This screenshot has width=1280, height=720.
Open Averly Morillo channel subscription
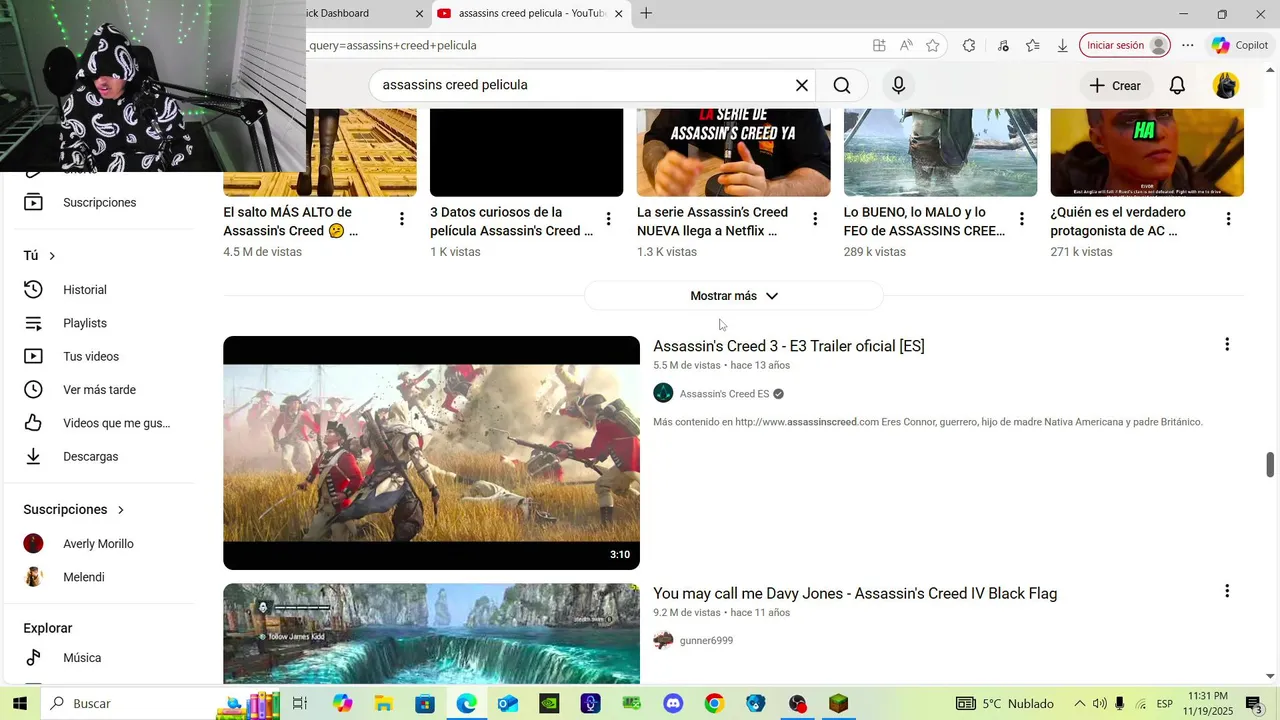(99, 543)
